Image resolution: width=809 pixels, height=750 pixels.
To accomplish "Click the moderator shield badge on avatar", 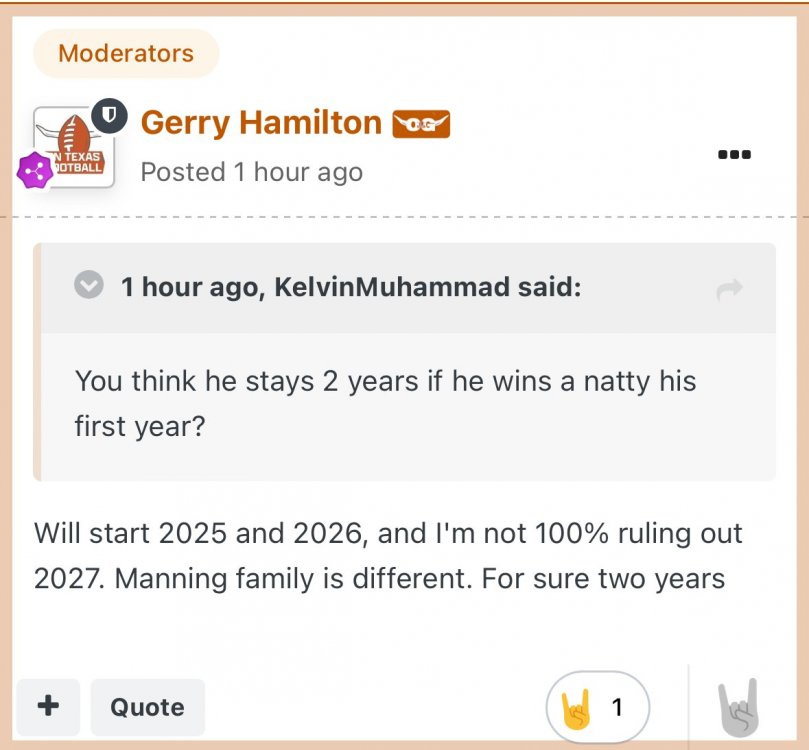I will (x=109, y=118).
